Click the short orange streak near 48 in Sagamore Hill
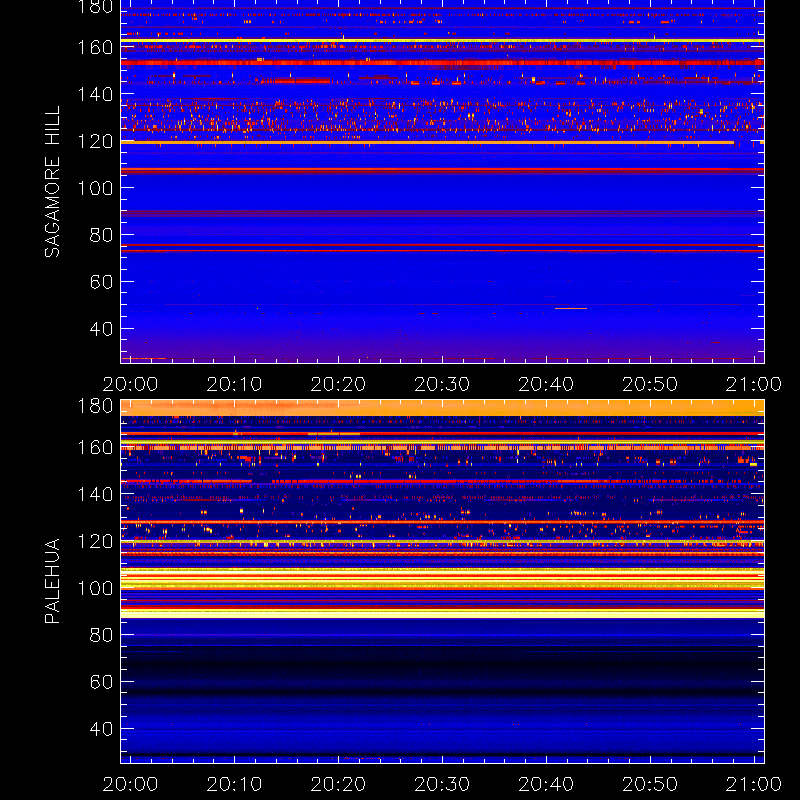800x800 pixels. click(x=571, y=308)
